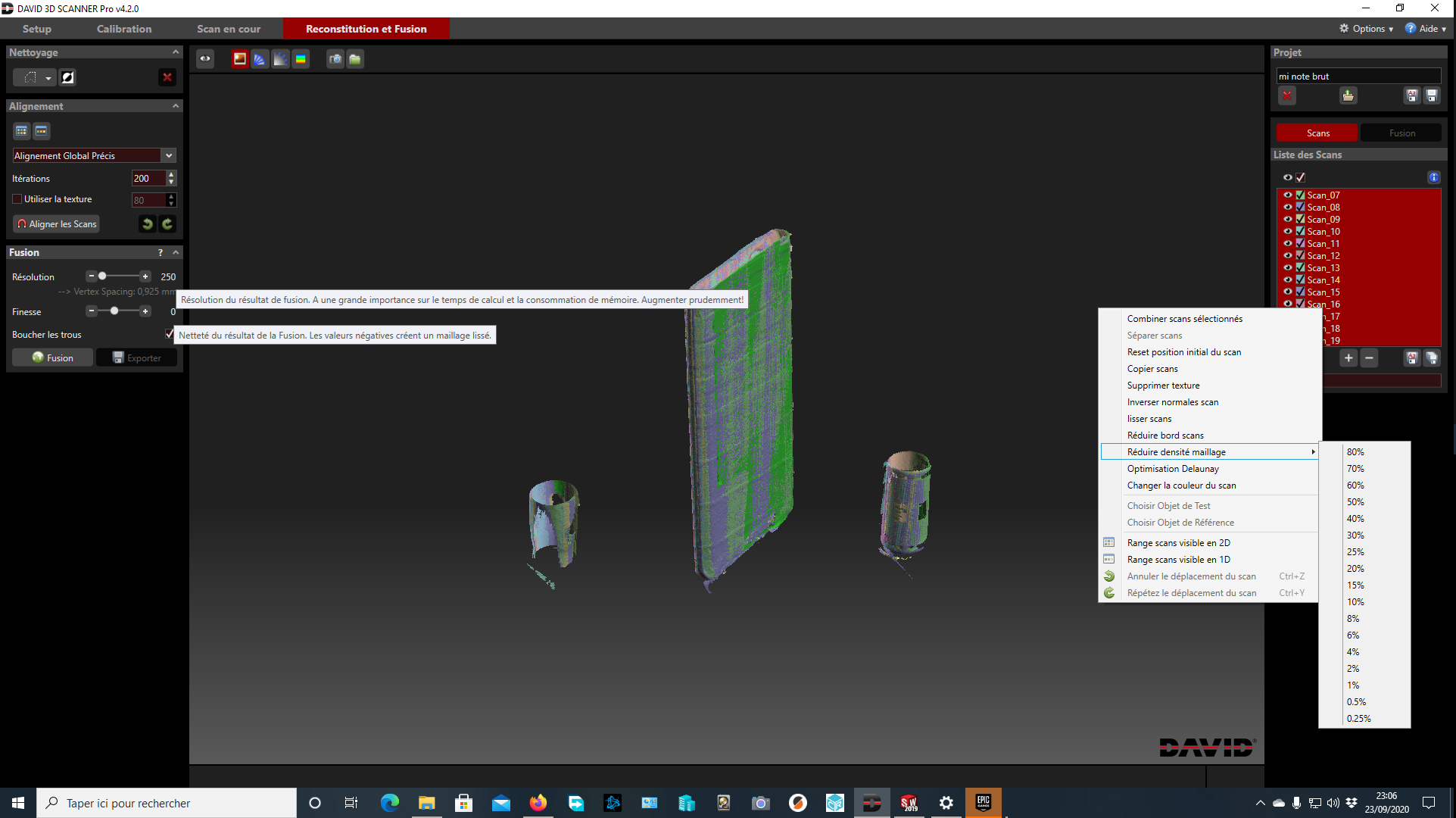Click the Aligner les Scans button
This screenshot has width=1456, height=818.
(57, 223)
